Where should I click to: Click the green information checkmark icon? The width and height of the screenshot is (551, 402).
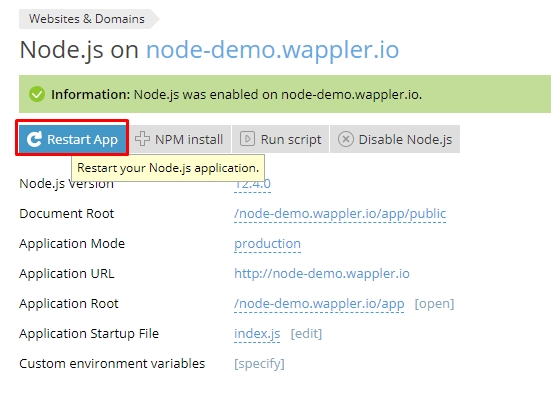pyautogui.click(x=37, y=94)
